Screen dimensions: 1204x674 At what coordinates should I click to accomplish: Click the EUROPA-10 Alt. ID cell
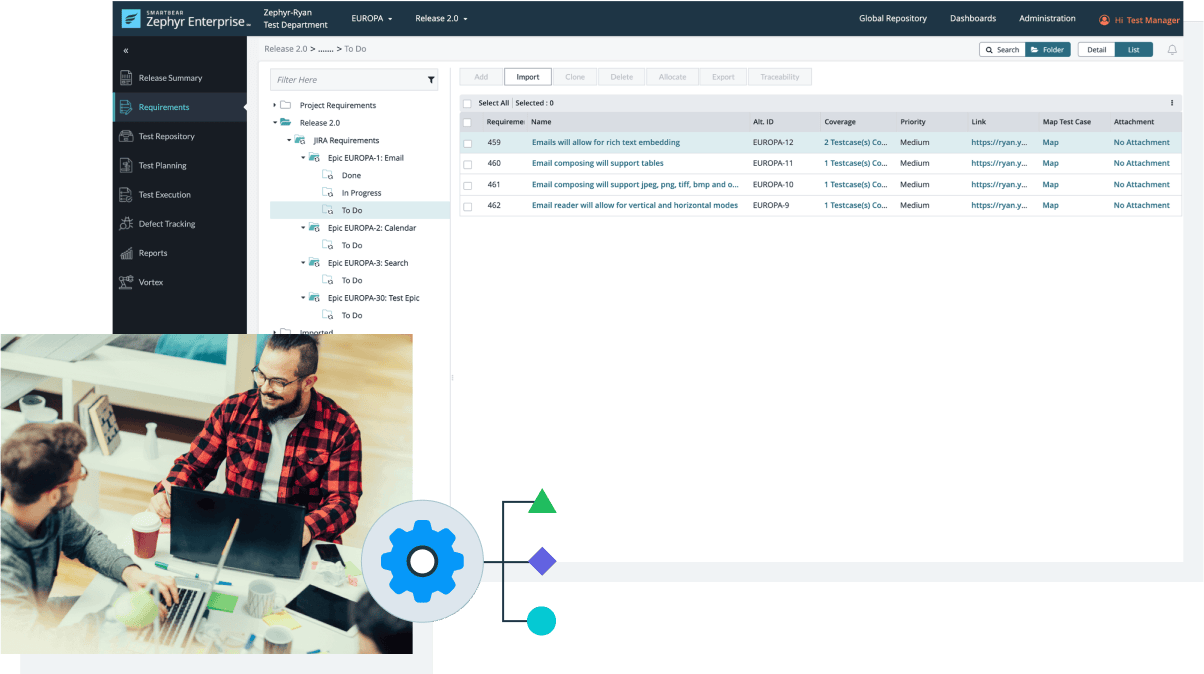click(x=773, y=185)
